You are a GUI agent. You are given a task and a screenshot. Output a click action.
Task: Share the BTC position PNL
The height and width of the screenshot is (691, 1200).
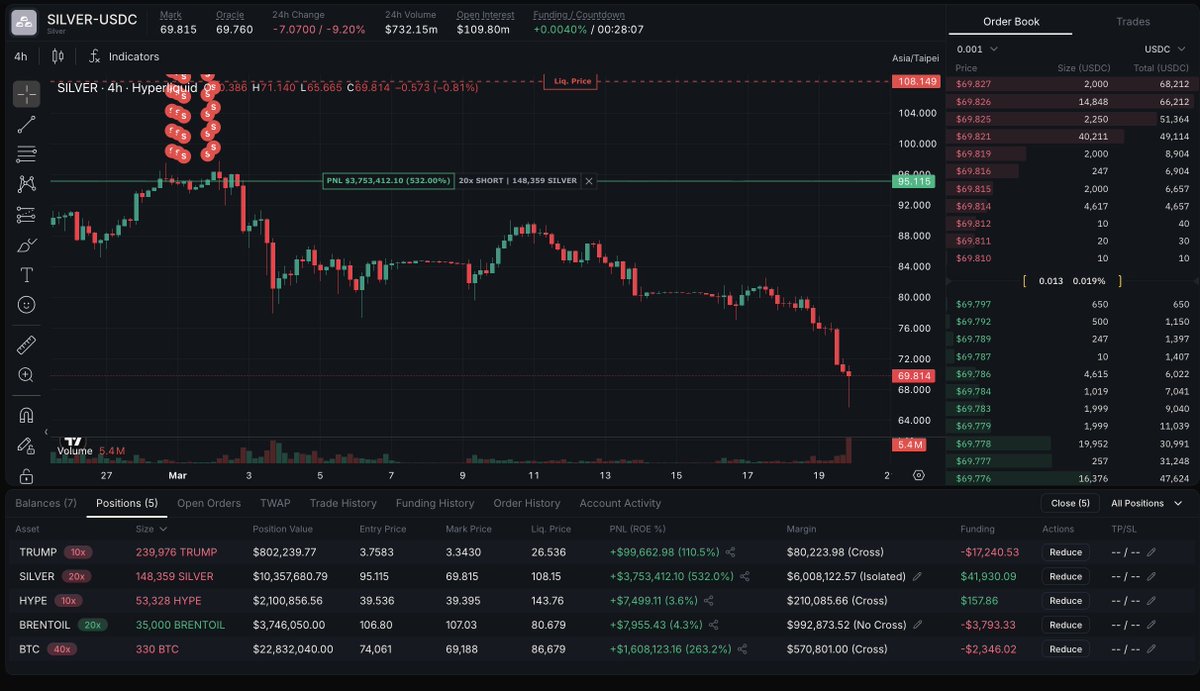(742, 649)
